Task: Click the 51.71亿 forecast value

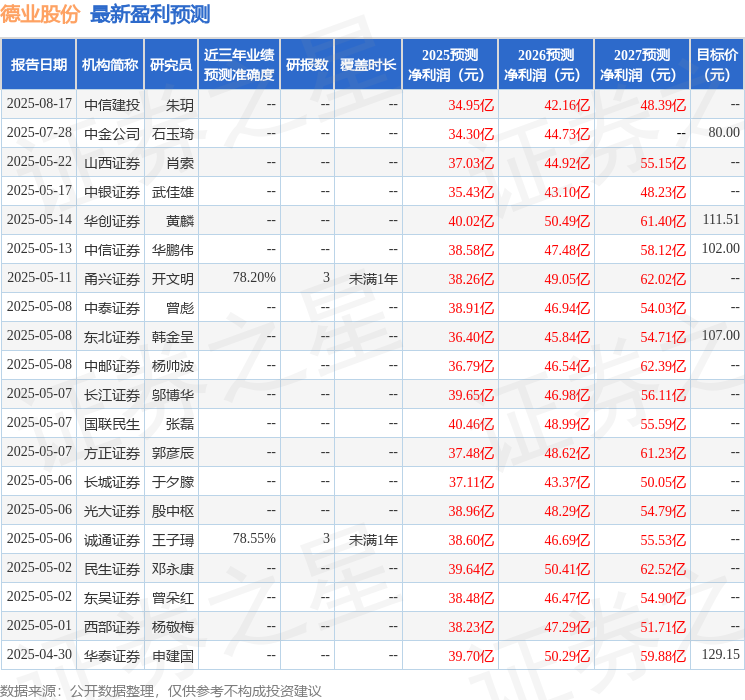Action: point(663,626)
